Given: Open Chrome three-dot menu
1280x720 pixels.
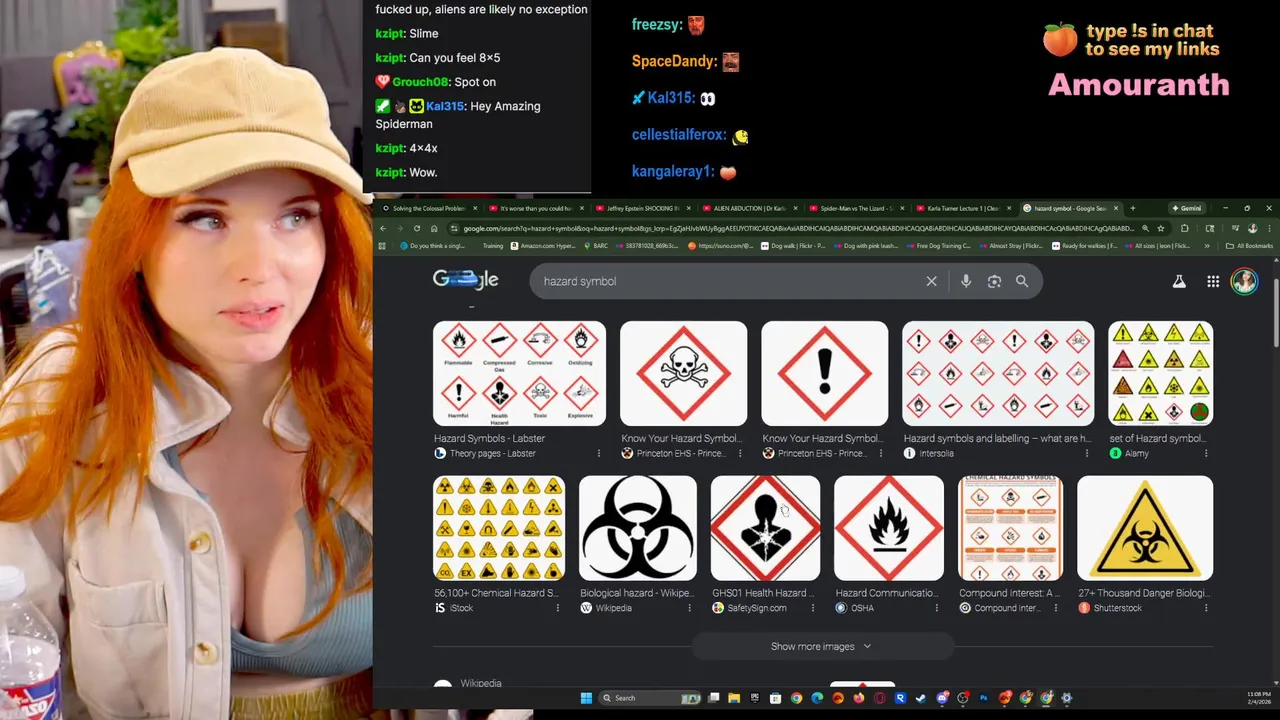Looking at the screenshot, I should (1268, 228).
